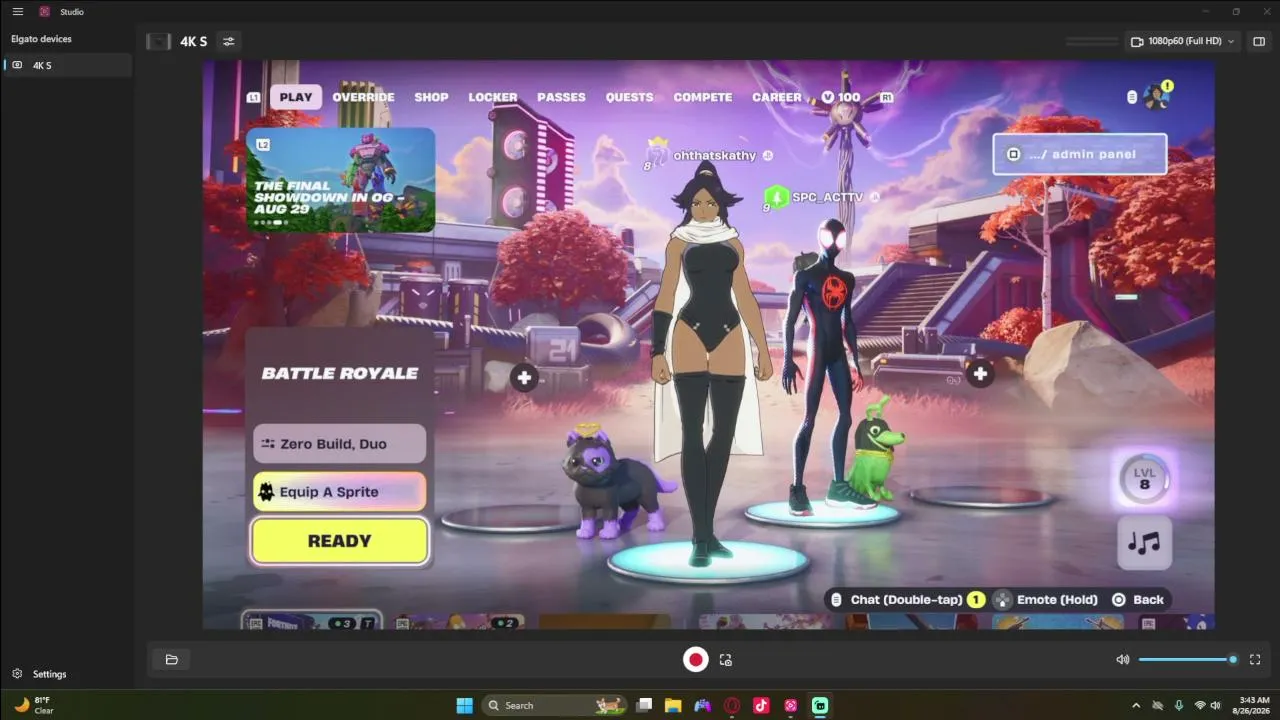This screenshot has width=1280, height=720.
Task: Go to the PASSES tab
Action: 561,97
